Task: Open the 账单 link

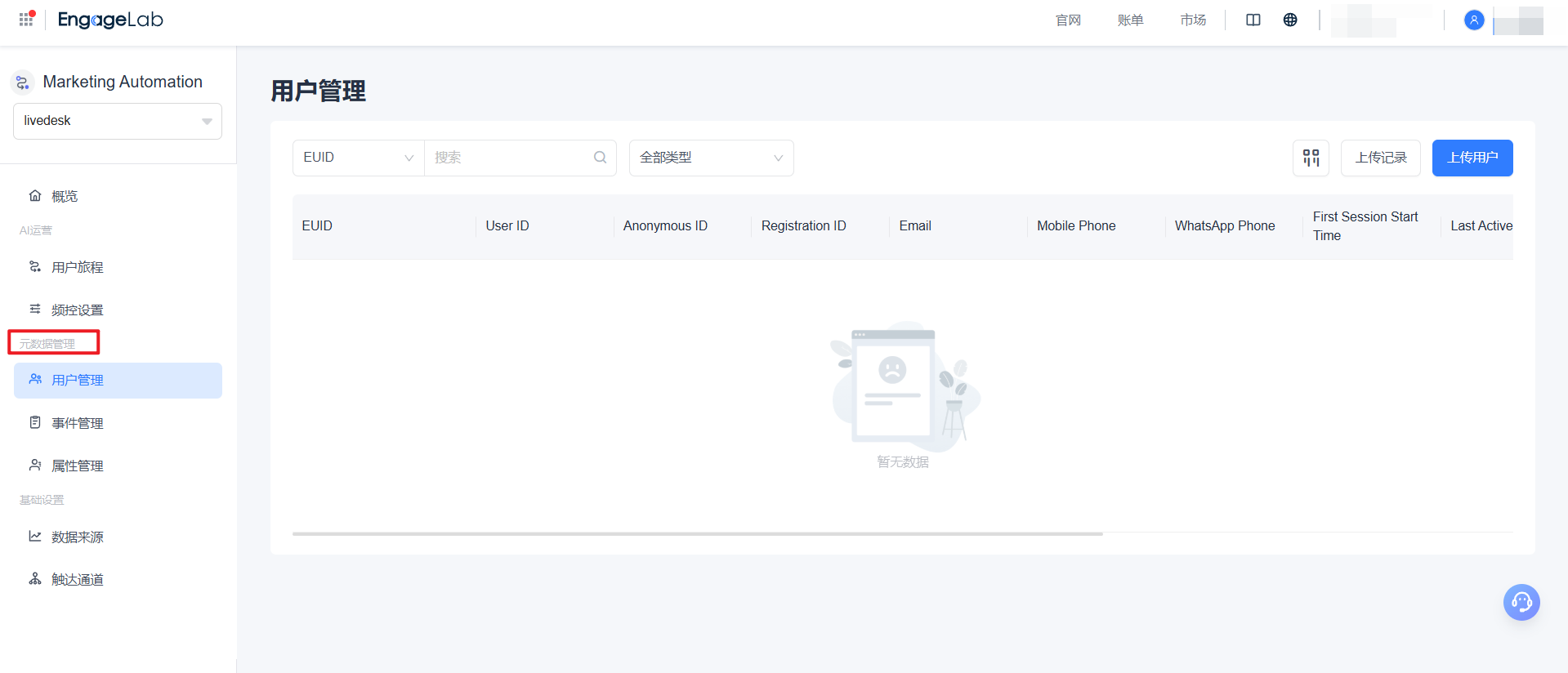Action: point(1131,20)
